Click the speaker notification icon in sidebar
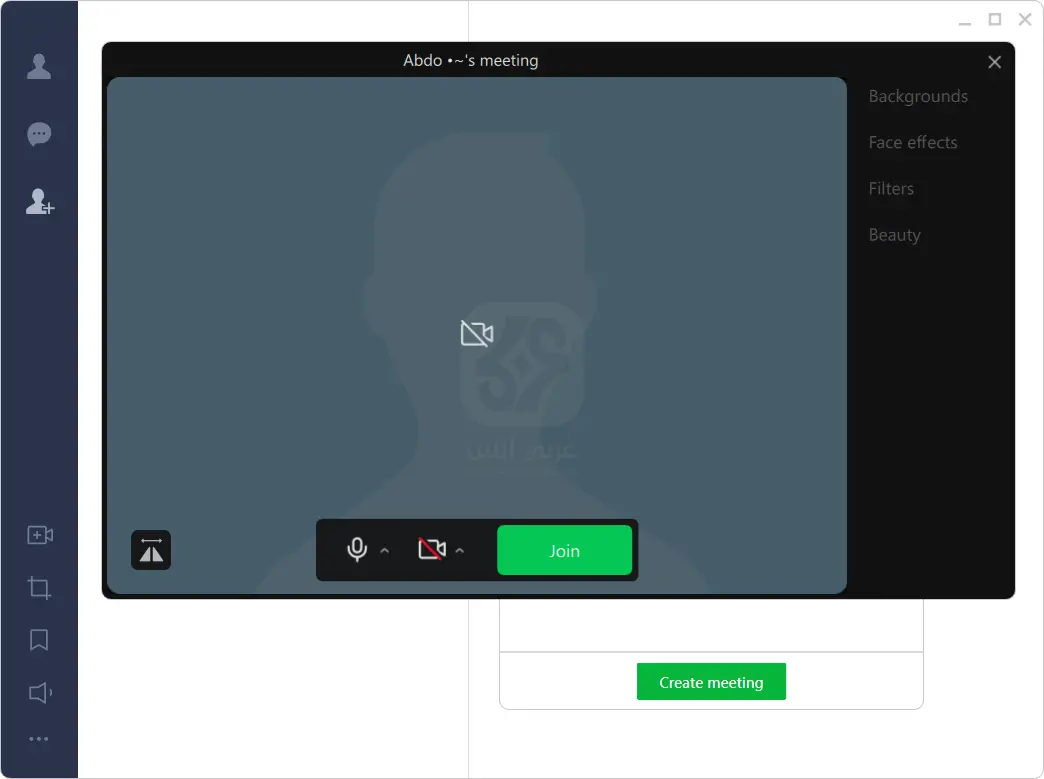This screenshot has height=779, width=1044. click(39, 692)
